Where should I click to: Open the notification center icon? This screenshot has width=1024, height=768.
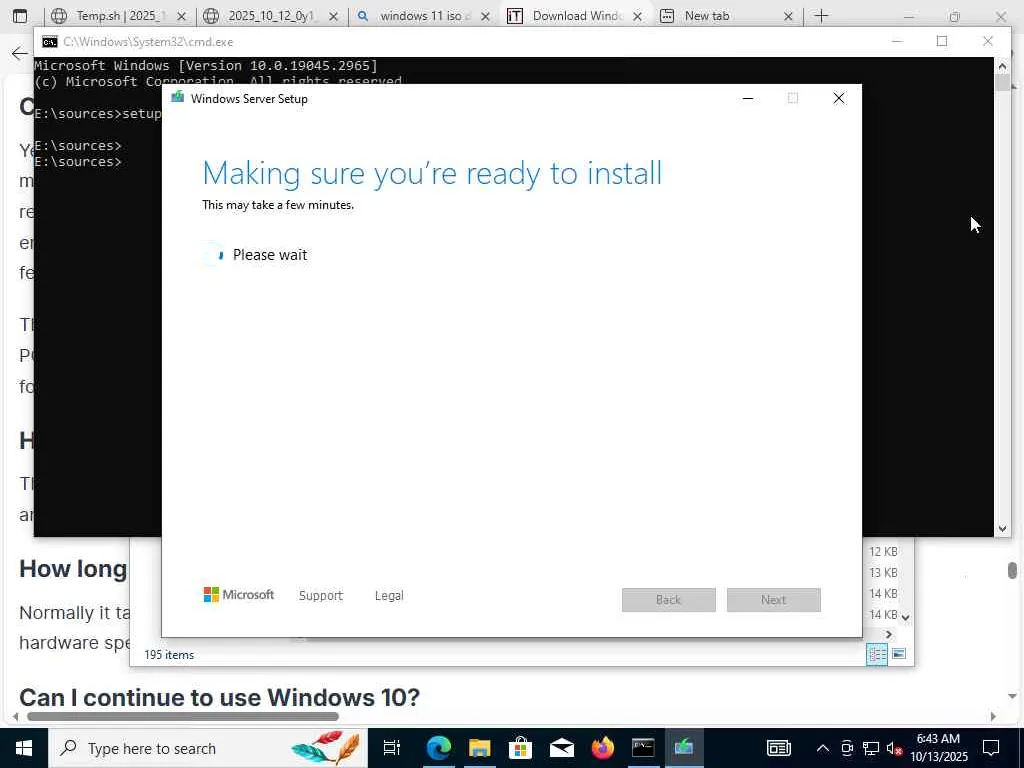coord(991,748)
